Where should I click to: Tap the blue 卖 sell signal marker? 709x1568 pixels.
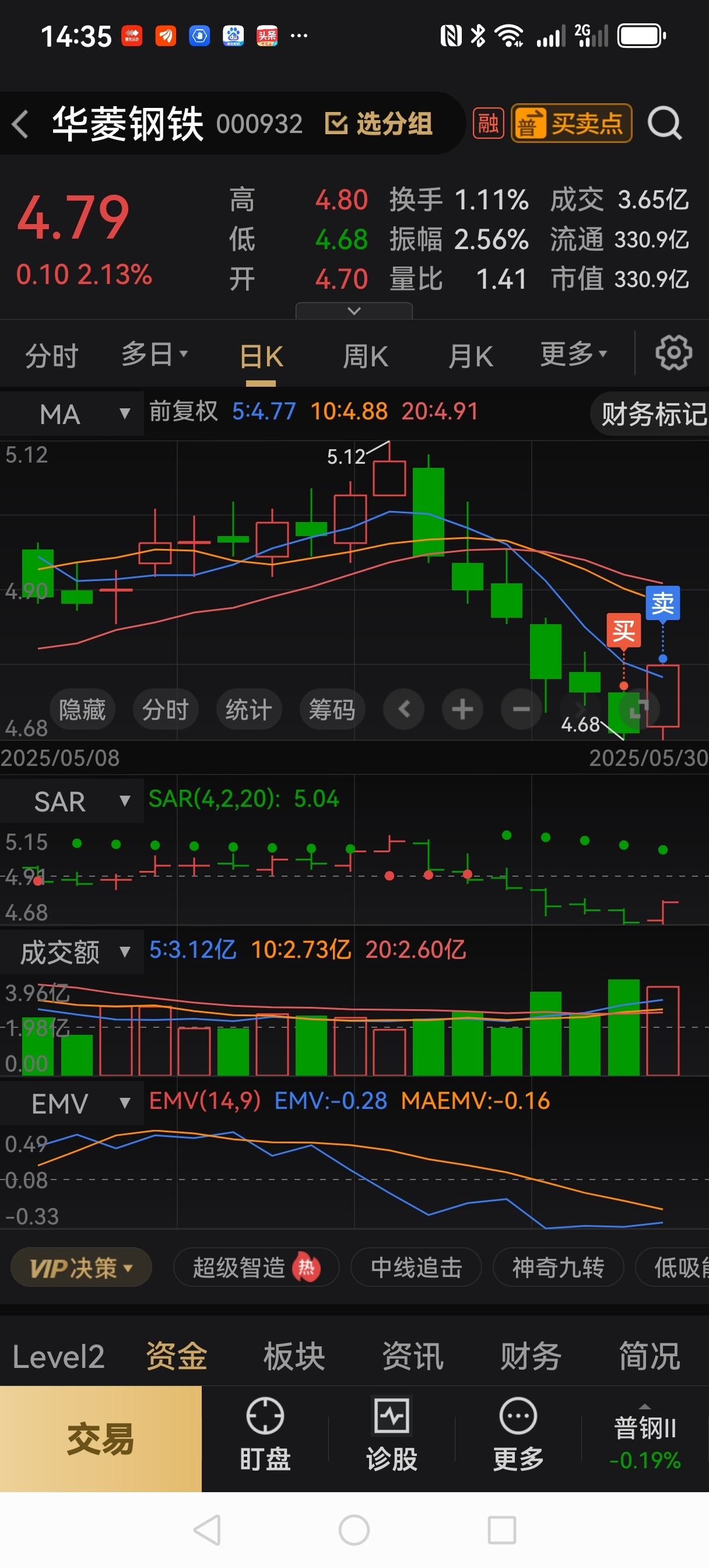click(663, 604)
